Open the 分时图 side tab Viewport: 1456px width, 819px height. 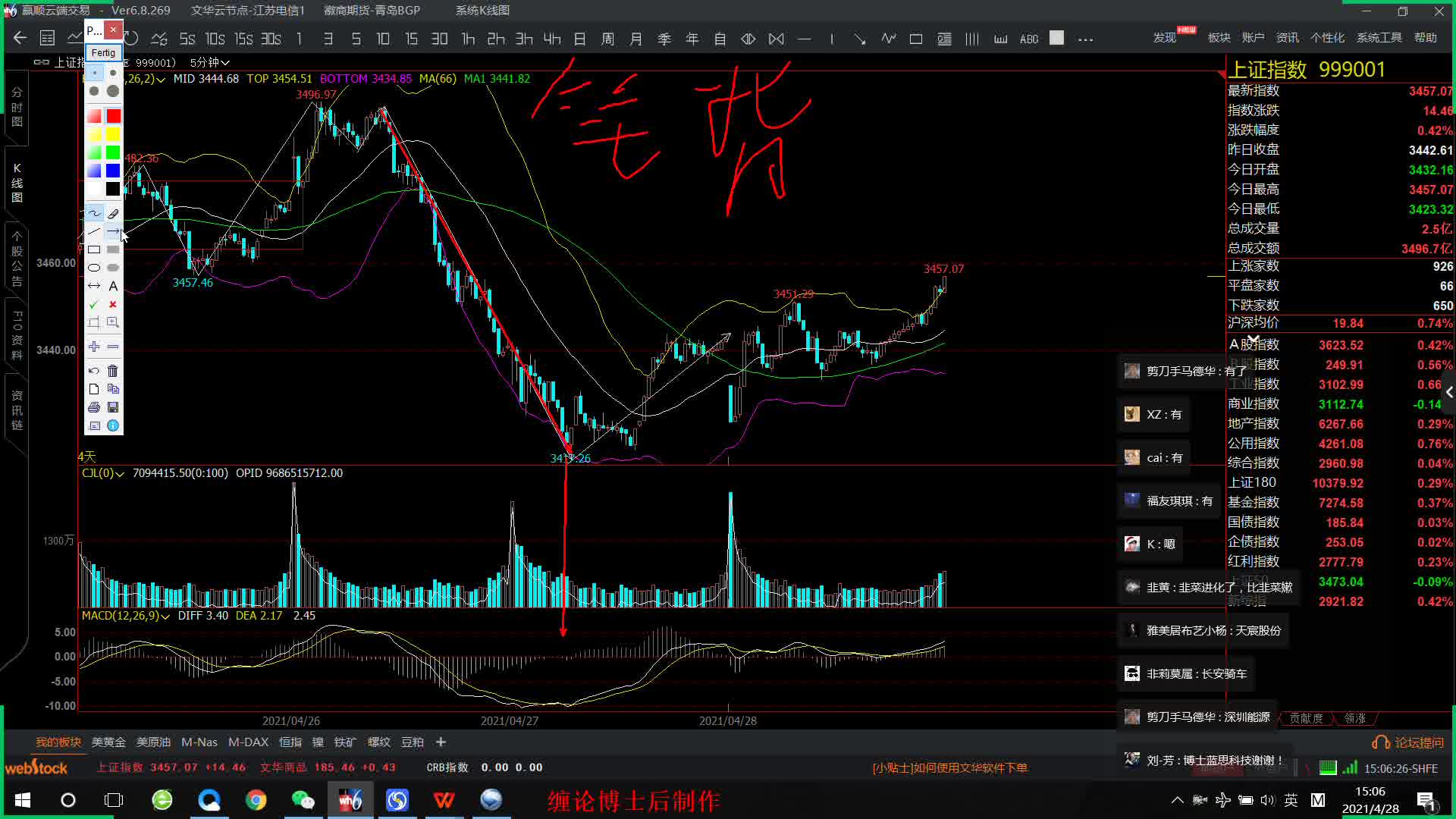click(x=17, y=107)
